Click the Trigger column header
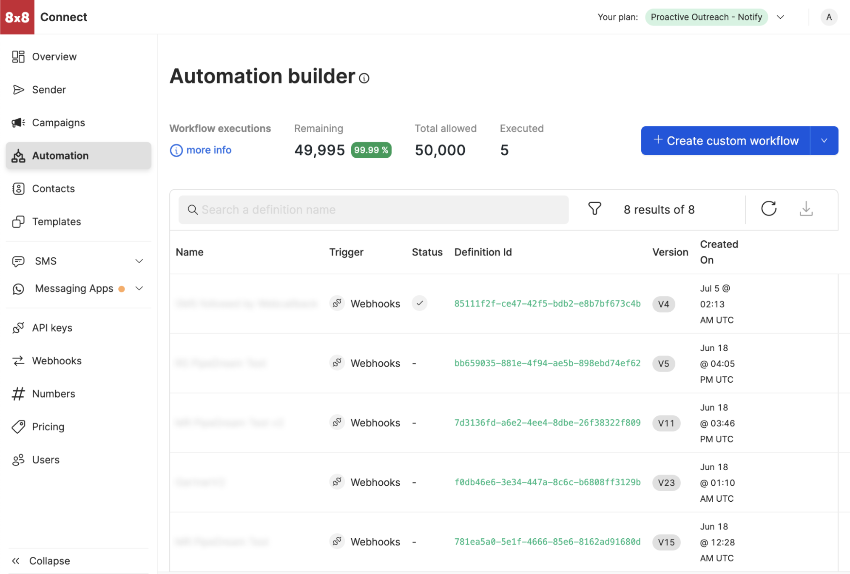The width and height of the screenshot is (850, 574). click(x=346, y=252)
